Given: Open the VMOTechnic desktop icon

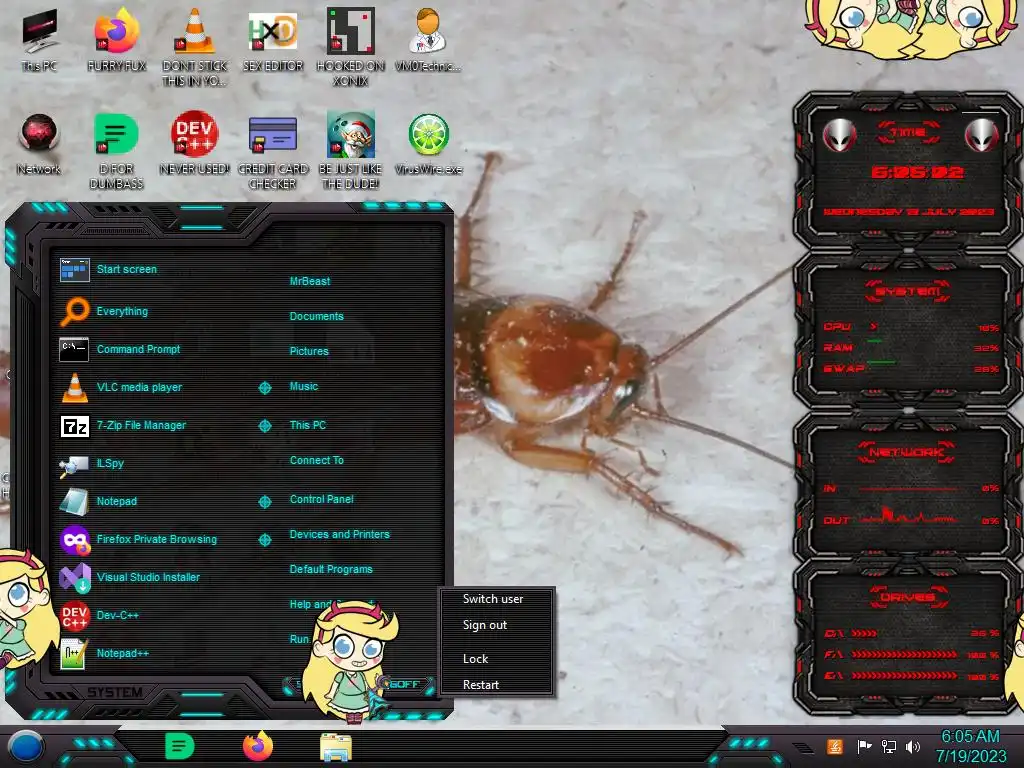Looking at the screenshot, I should [428, 39].
